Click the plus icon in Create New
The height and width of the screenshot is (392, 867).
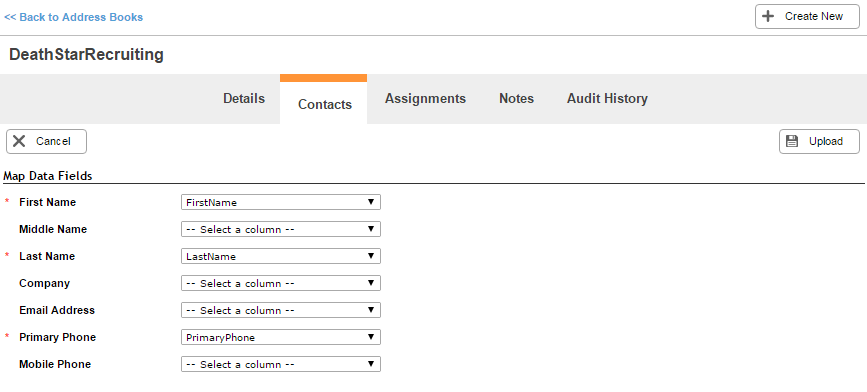click(768, 17)
